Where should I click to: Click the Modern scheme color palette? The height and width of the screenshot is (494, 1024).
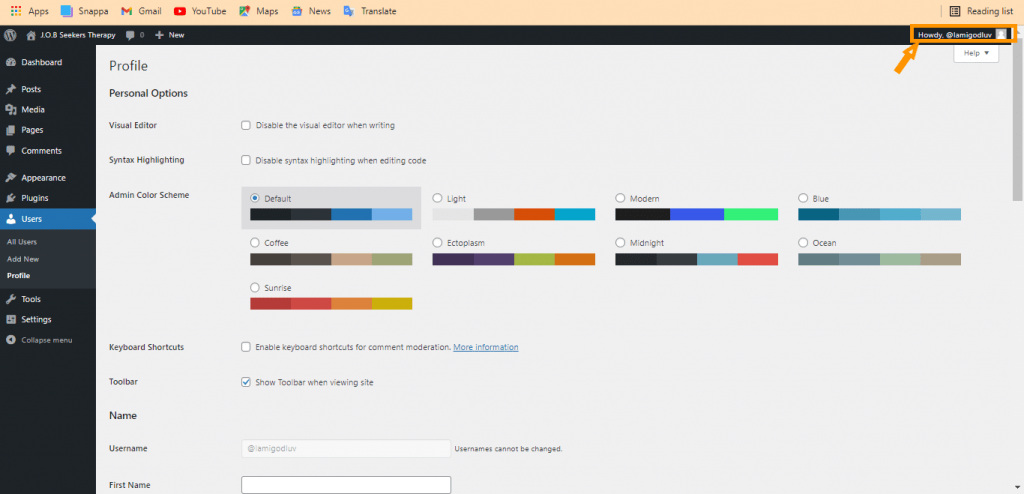[x=697, y=214]
